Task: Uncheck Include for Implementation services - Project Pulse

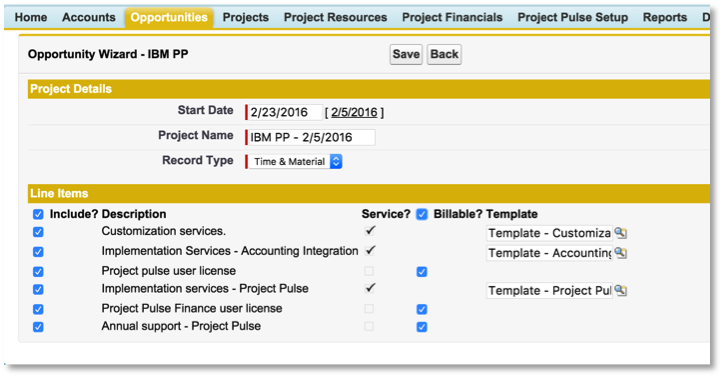Action: [x=38, y=289]
